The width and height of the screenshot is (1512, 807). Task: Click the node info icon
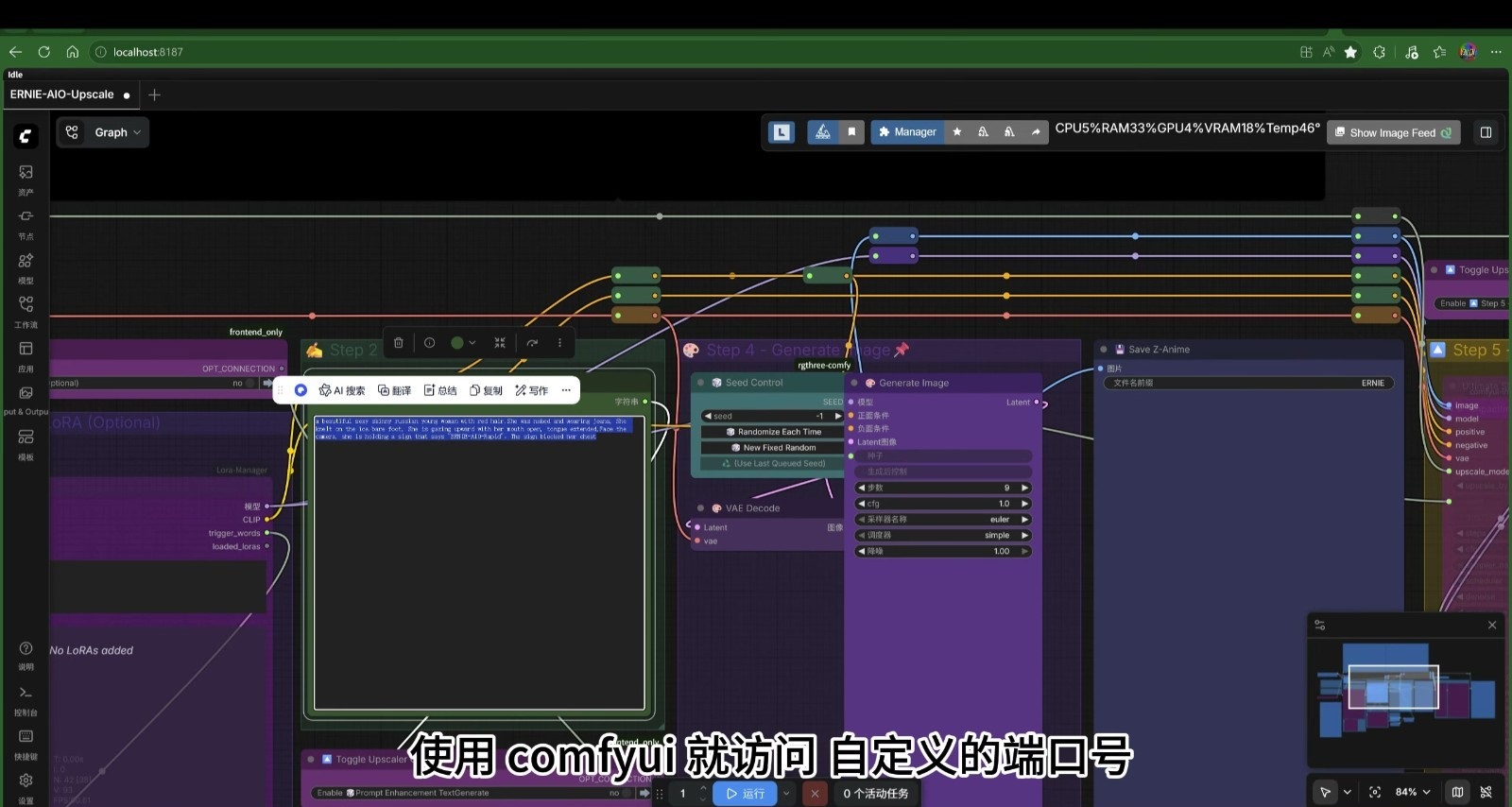tap(429, 343)
